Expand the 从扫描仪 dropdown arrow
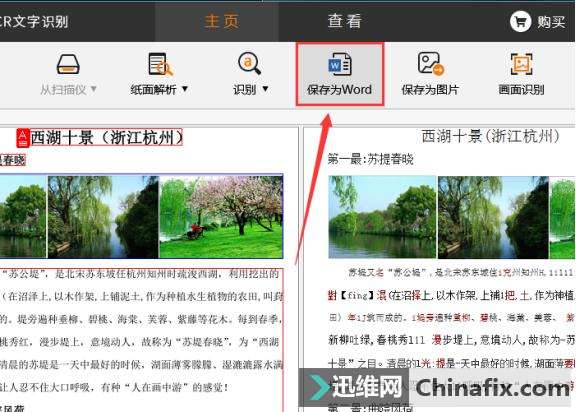576x412 pixels. 94,89
